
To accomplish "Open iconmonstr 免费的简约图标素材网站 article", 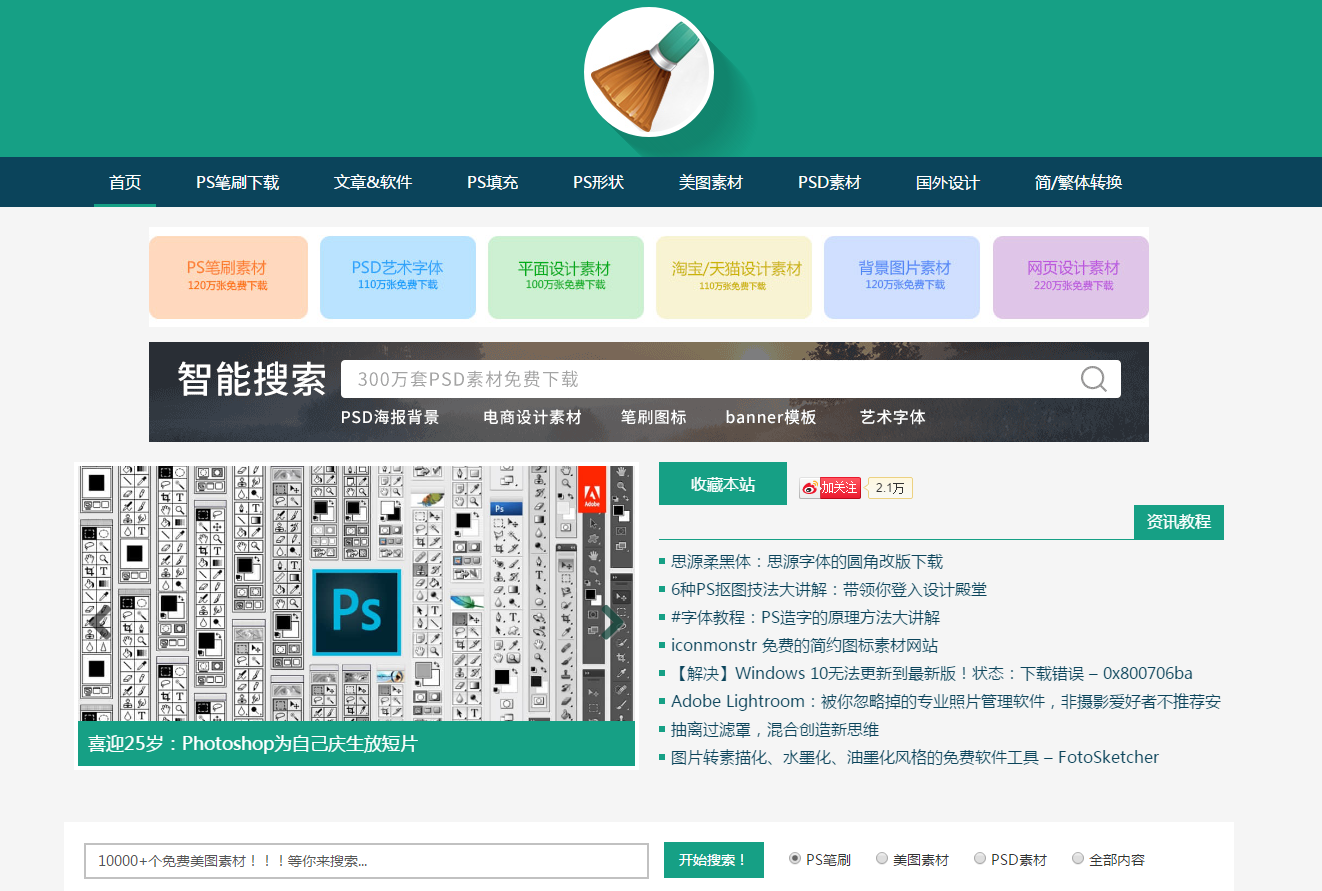I will click(805, 646).
